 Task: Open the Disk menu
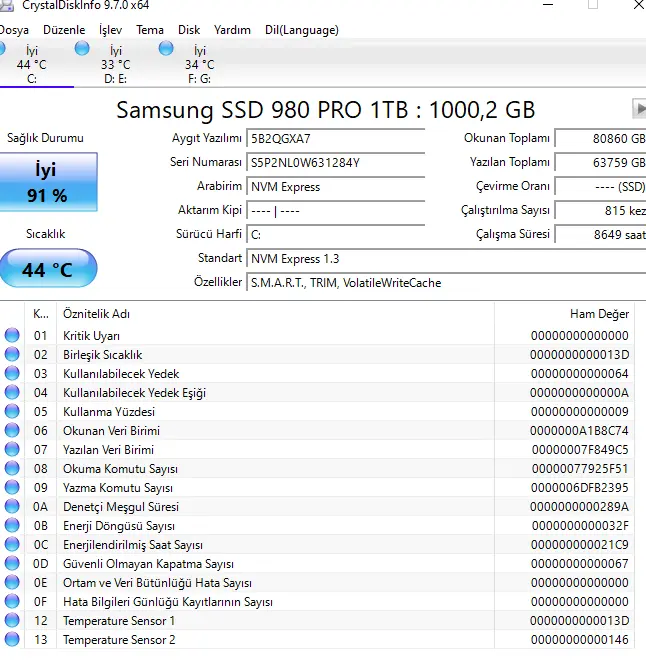tap(189, 30)
